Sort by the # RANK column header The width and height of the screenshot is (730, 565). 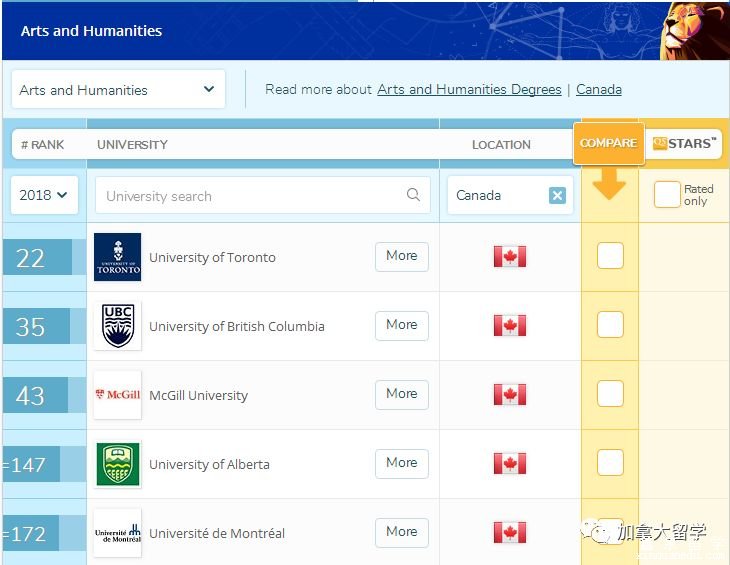click(x=42, y=145)
